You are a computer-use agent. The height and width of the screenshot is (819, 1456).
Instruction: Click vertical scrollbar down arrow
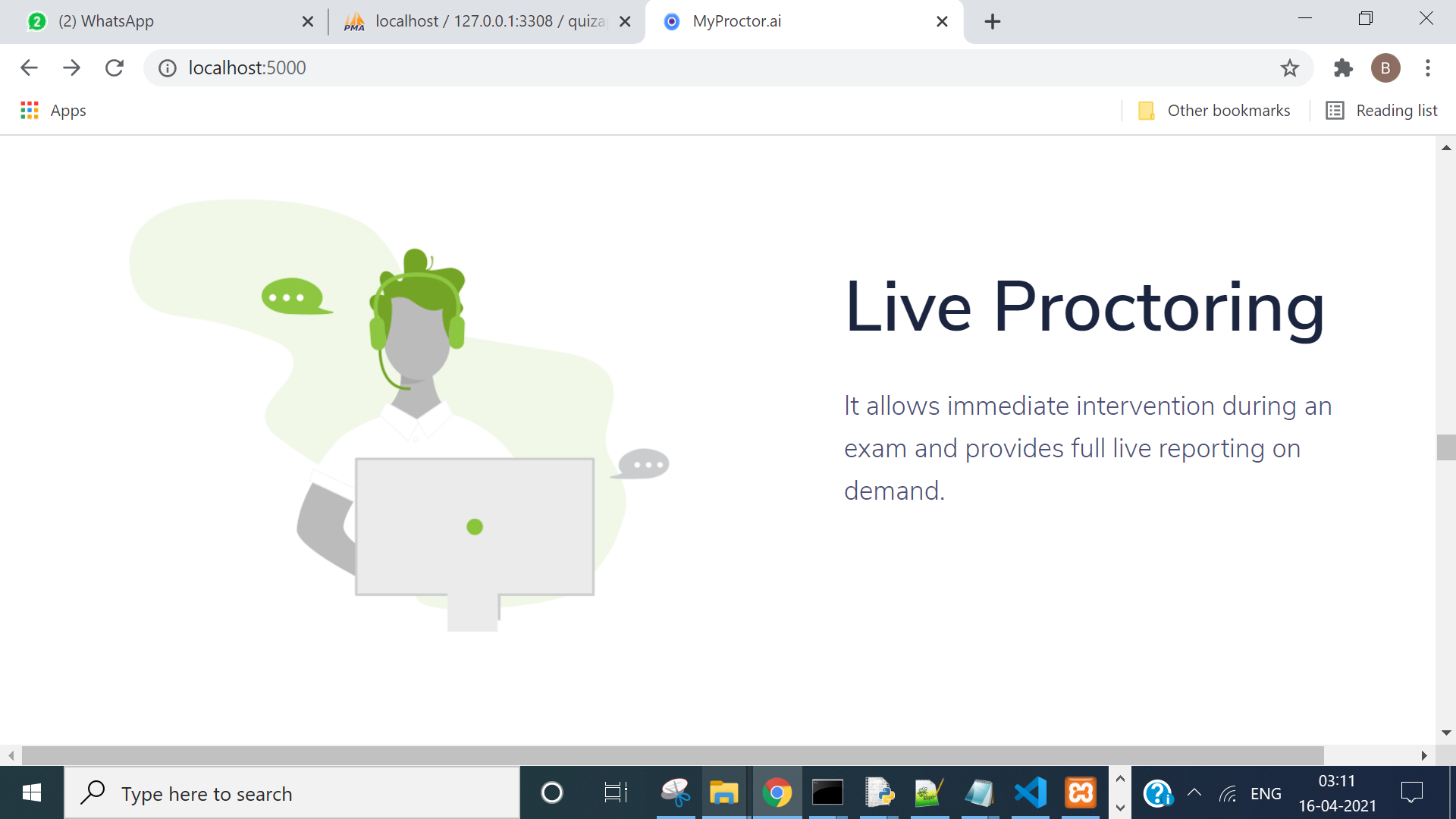(x=1446, y=733)
